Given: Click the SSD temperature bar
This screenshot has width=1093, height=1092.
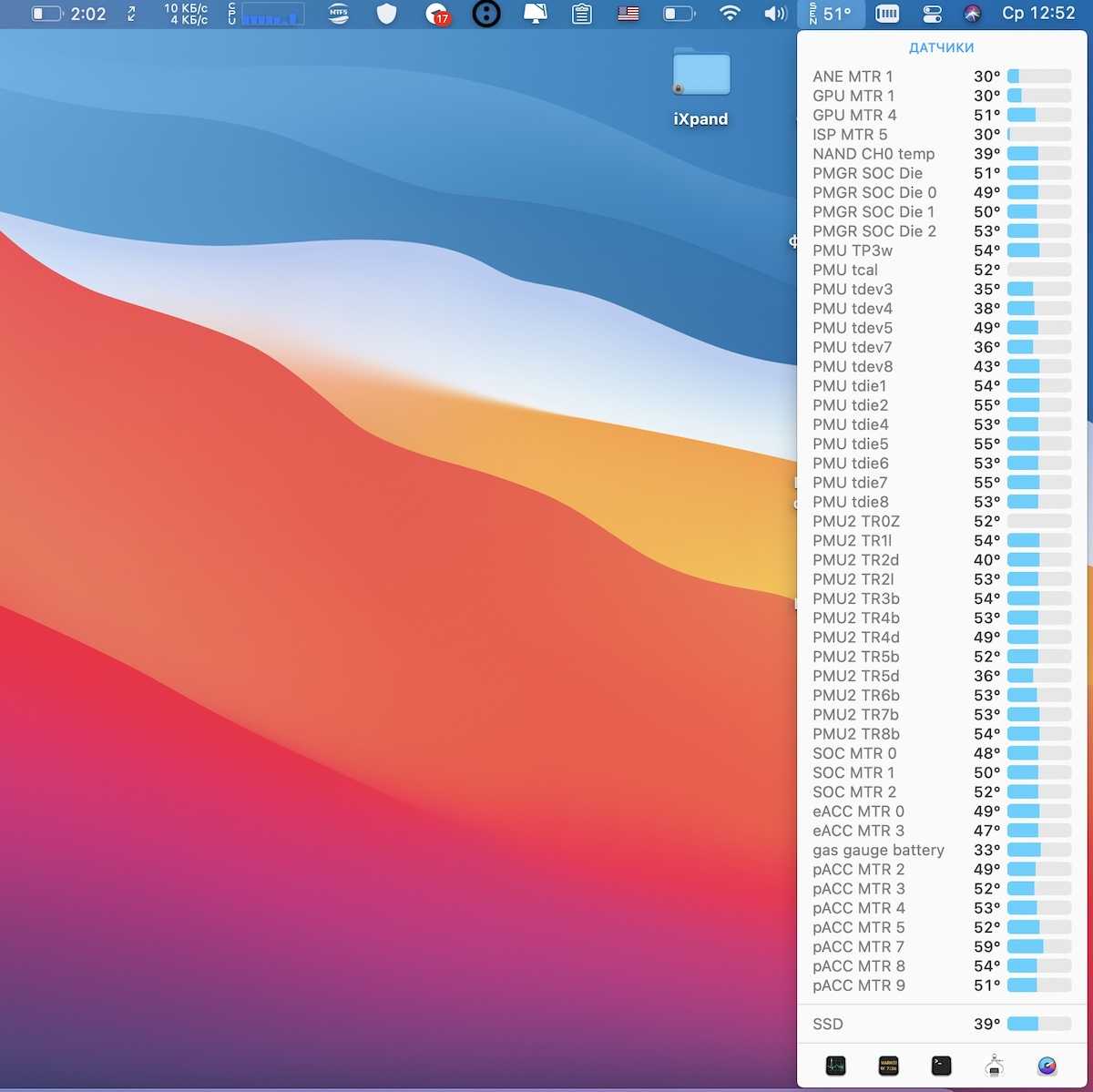Looking at the screenshot, I should tap(1038, 1024).
